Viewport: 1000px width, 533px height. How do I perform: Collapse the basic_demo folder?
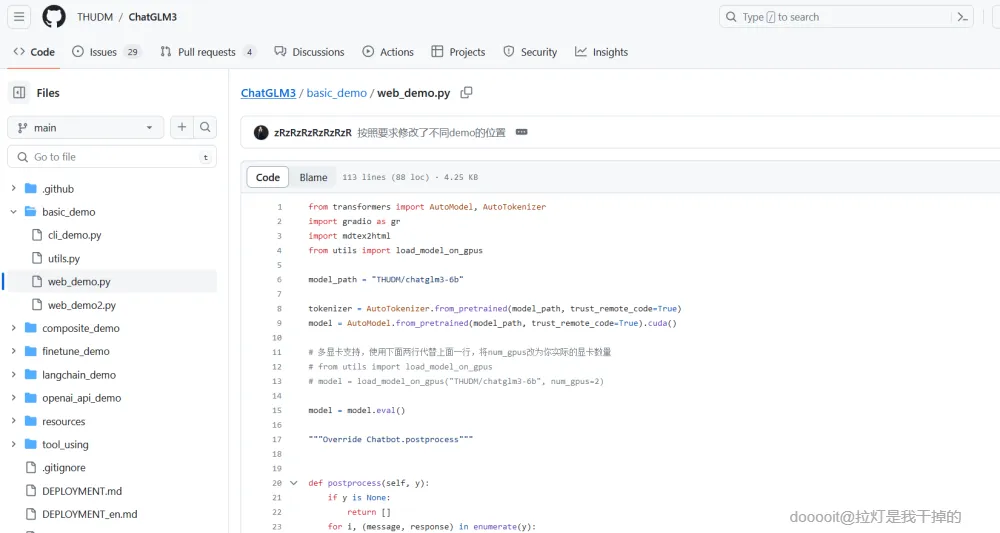[14, 212]
